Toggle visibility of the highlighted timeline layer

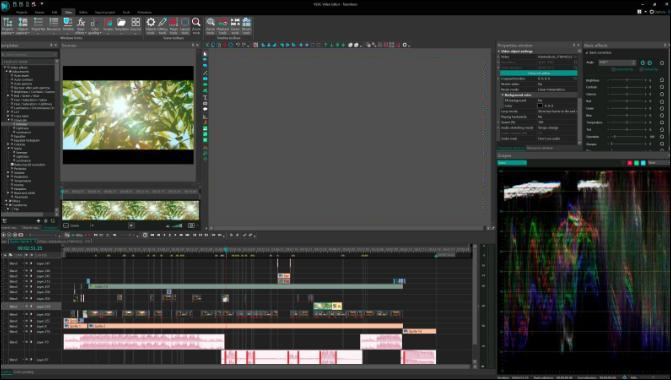click(x=26, y=306)
